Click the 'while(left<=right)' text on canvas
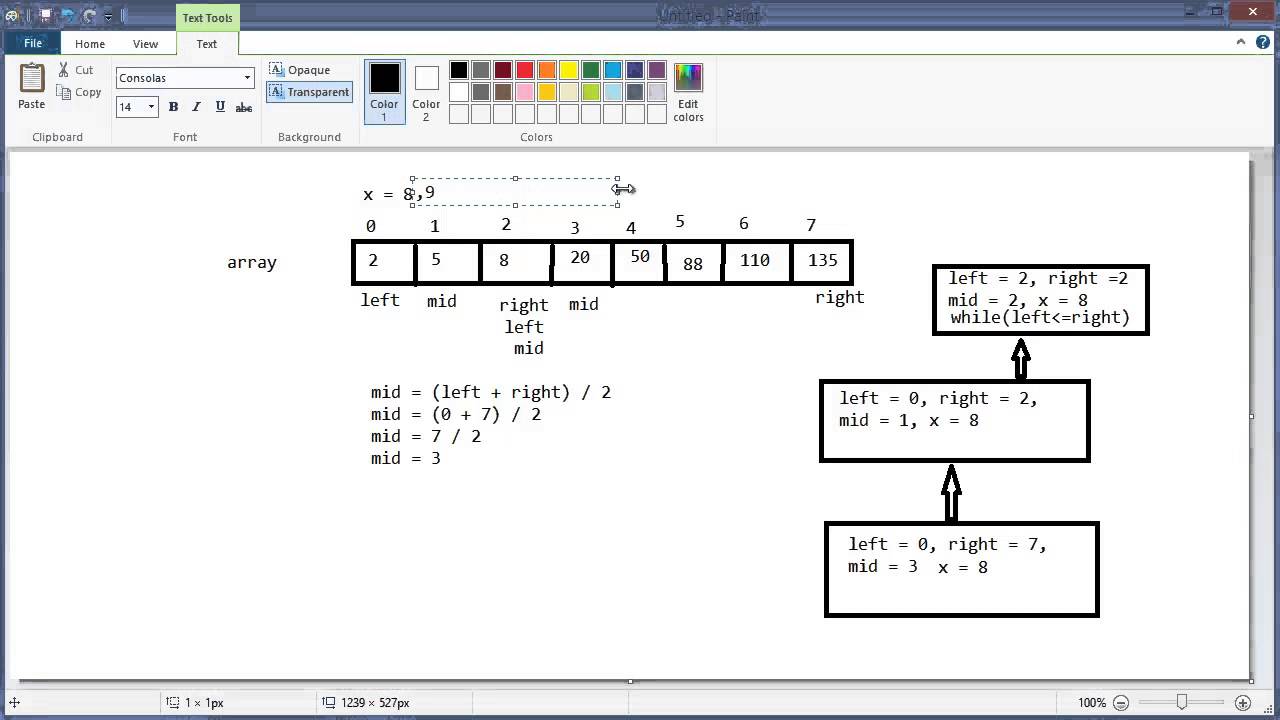1280x720 pixels. [x=1040, y=318]
